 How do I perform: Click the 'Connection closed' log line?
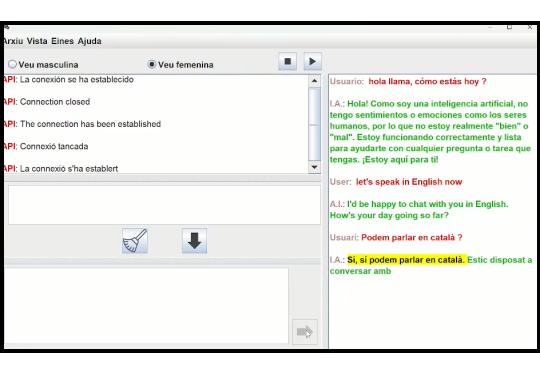point(47,102)
